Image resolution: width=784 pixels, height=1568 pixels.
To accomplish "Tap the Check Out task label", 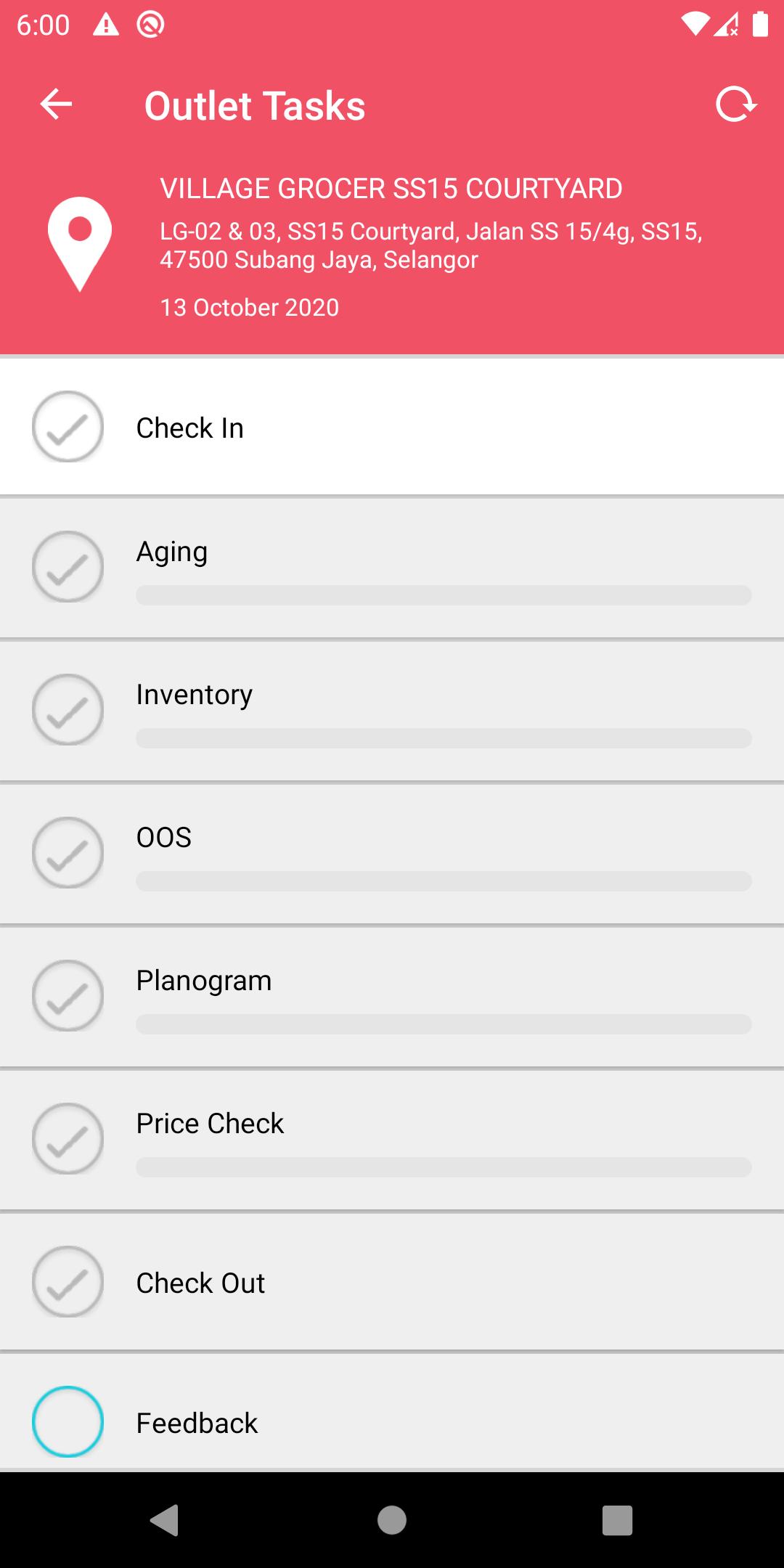I will click(200, 1283).
